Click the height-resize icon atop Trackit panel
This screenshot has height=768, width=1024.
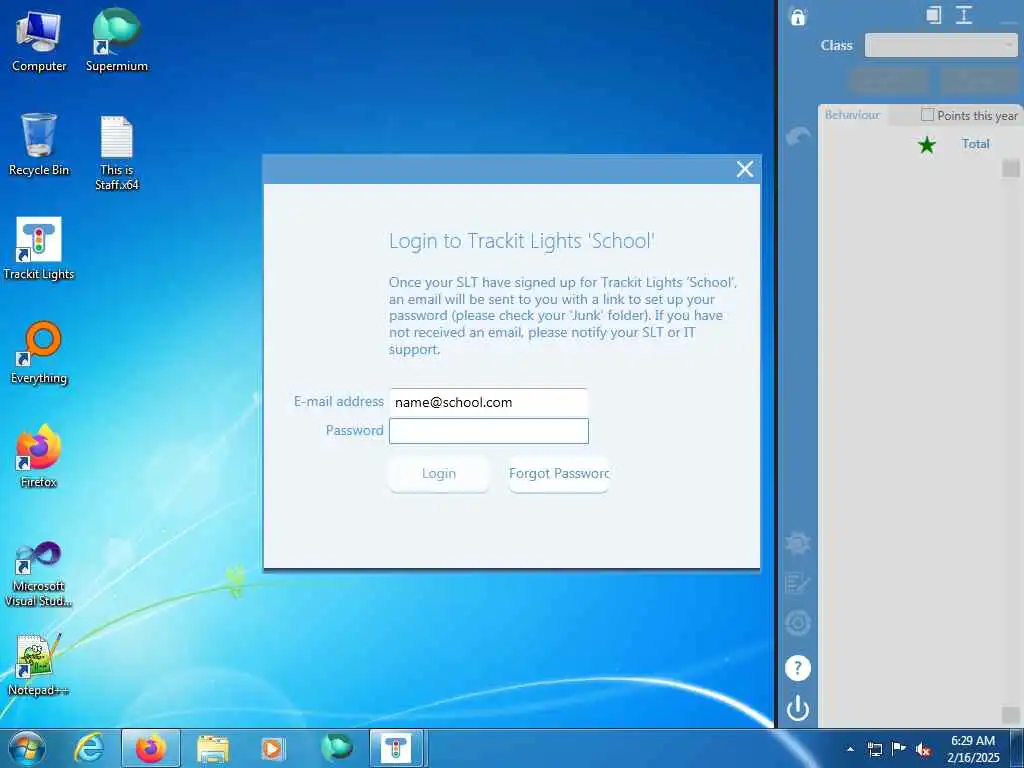964,15
